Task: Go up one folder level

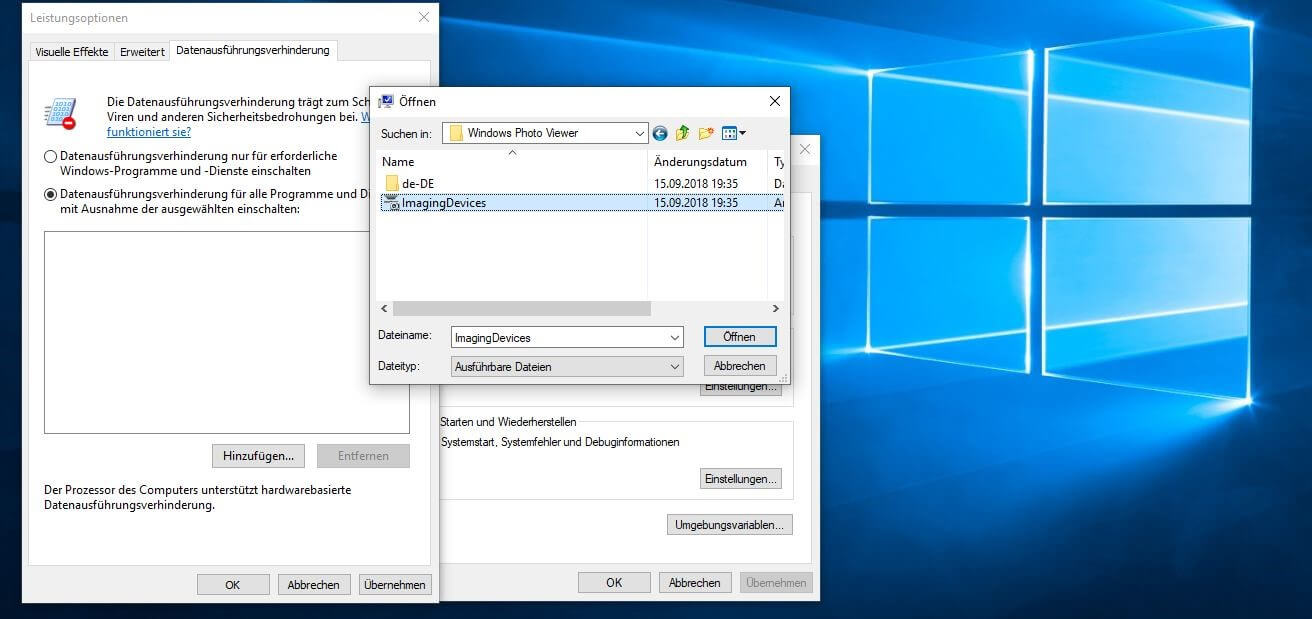Action: (x=683, y=133)
